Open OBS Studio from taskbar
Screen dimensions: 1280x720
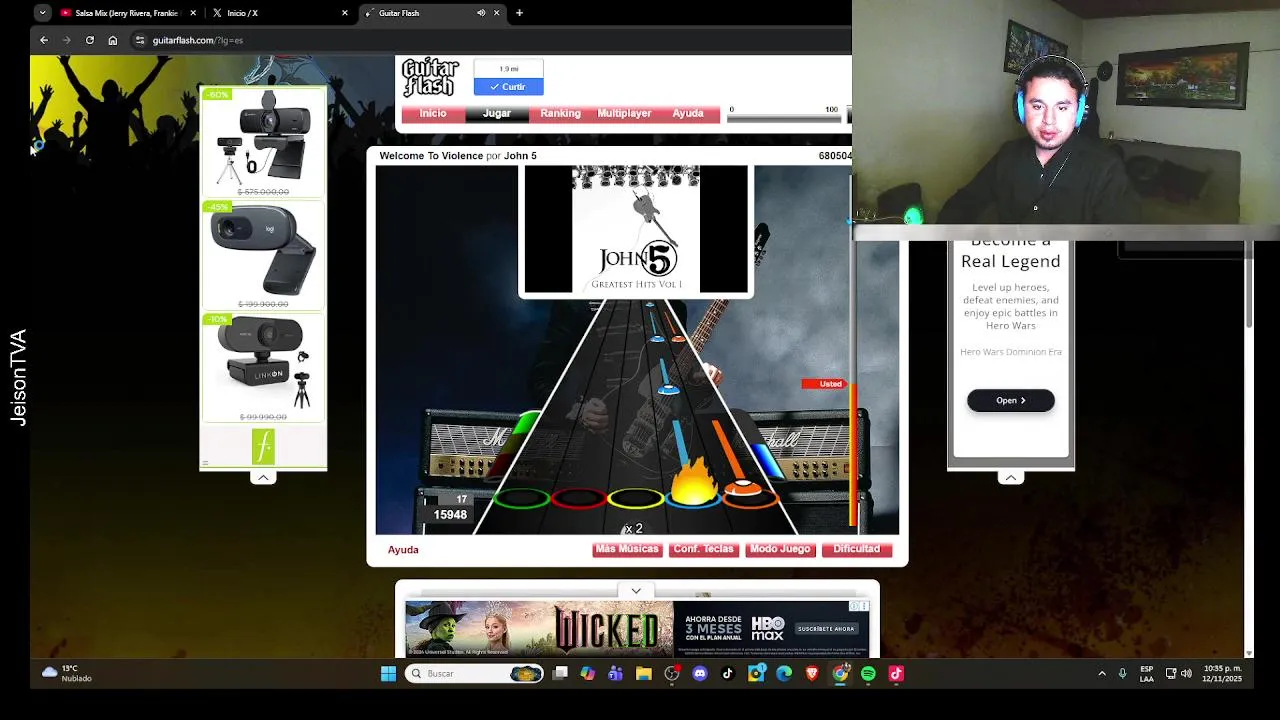(x=672, y=674)
